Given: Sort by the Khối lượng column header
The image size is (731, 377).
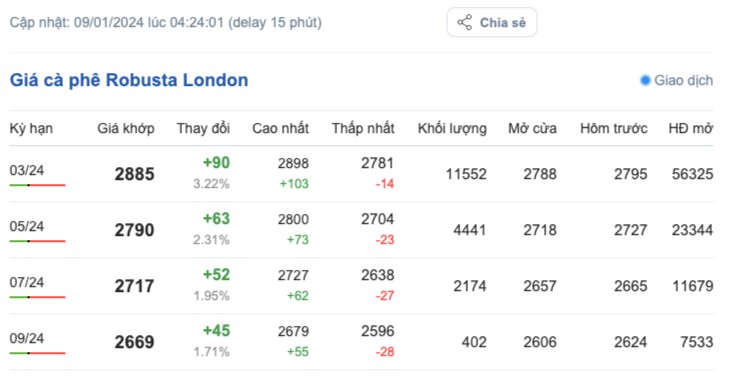Looking at the screenshot, I should (x=452, y=129).
